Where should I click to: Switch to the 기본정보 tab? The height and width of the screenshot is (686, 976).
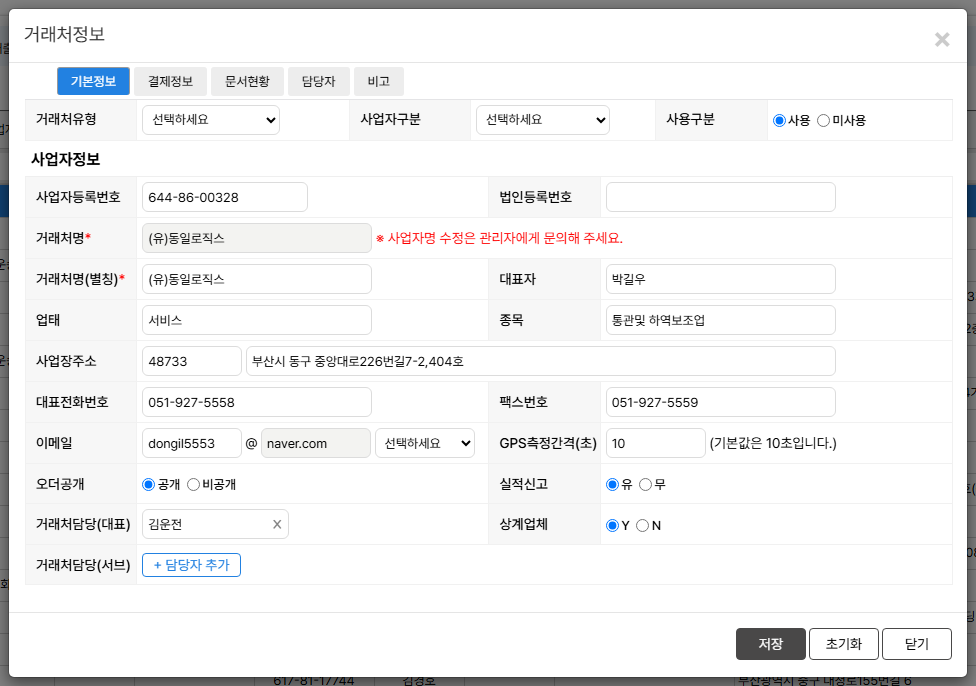tap(93, 82)
